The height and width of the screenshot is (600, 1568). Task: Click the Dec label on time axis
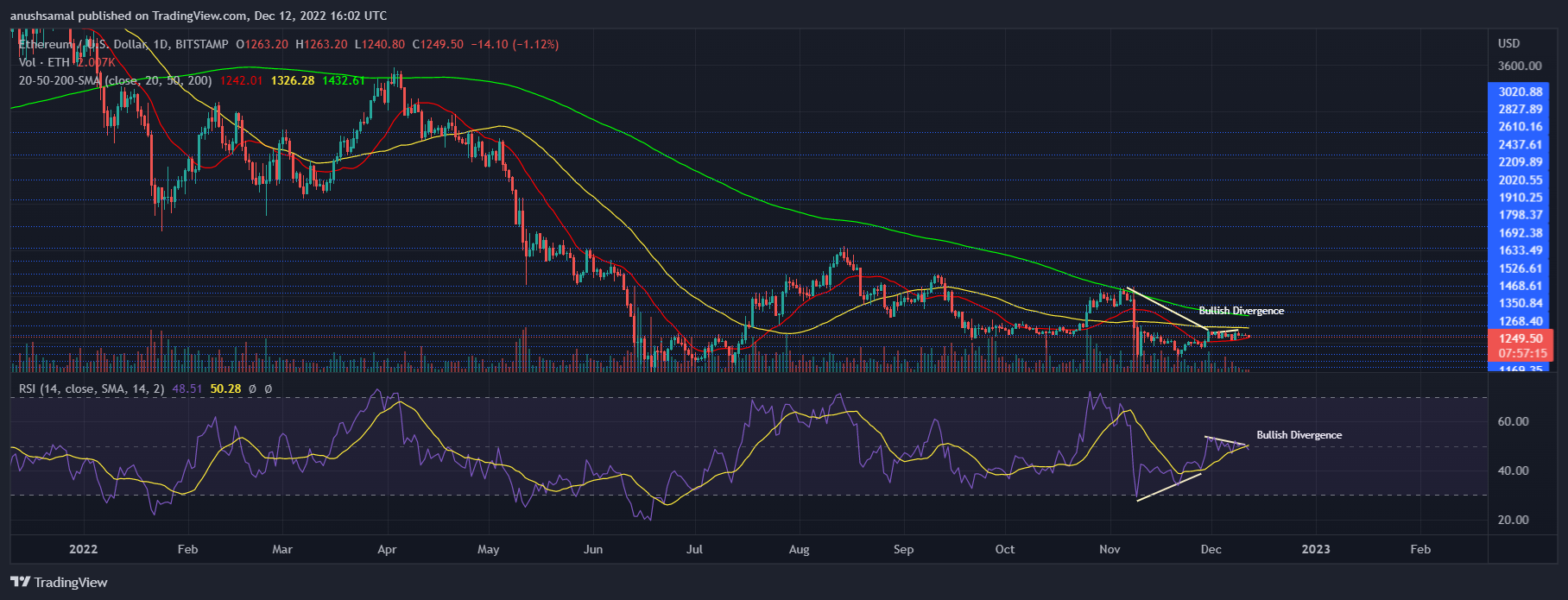[x=1211, y=549]
